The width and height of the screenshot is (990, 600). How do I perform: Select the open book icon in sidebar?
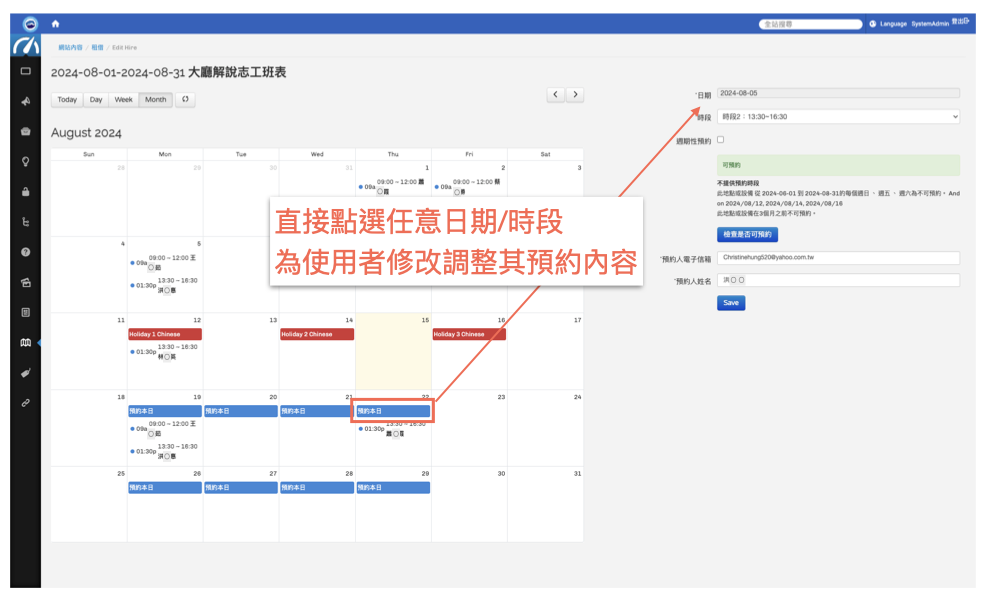(26, 343)
